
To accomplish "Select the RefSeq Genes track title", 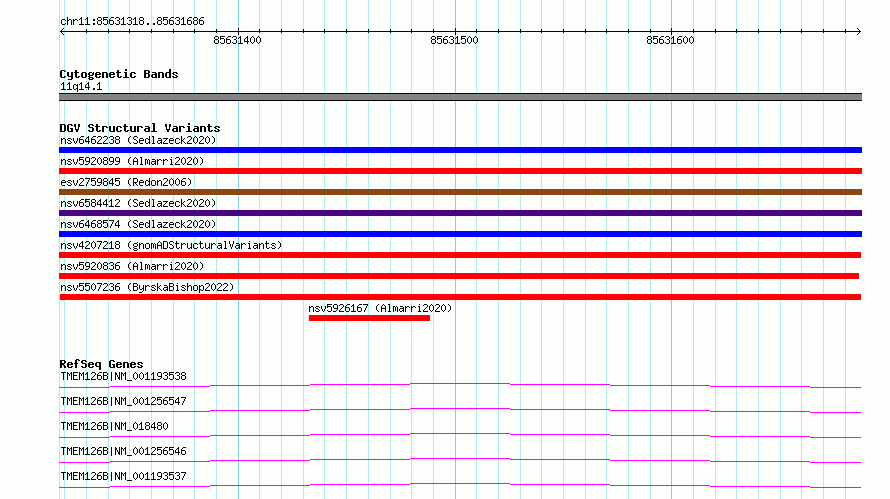I will click(102, 364).
